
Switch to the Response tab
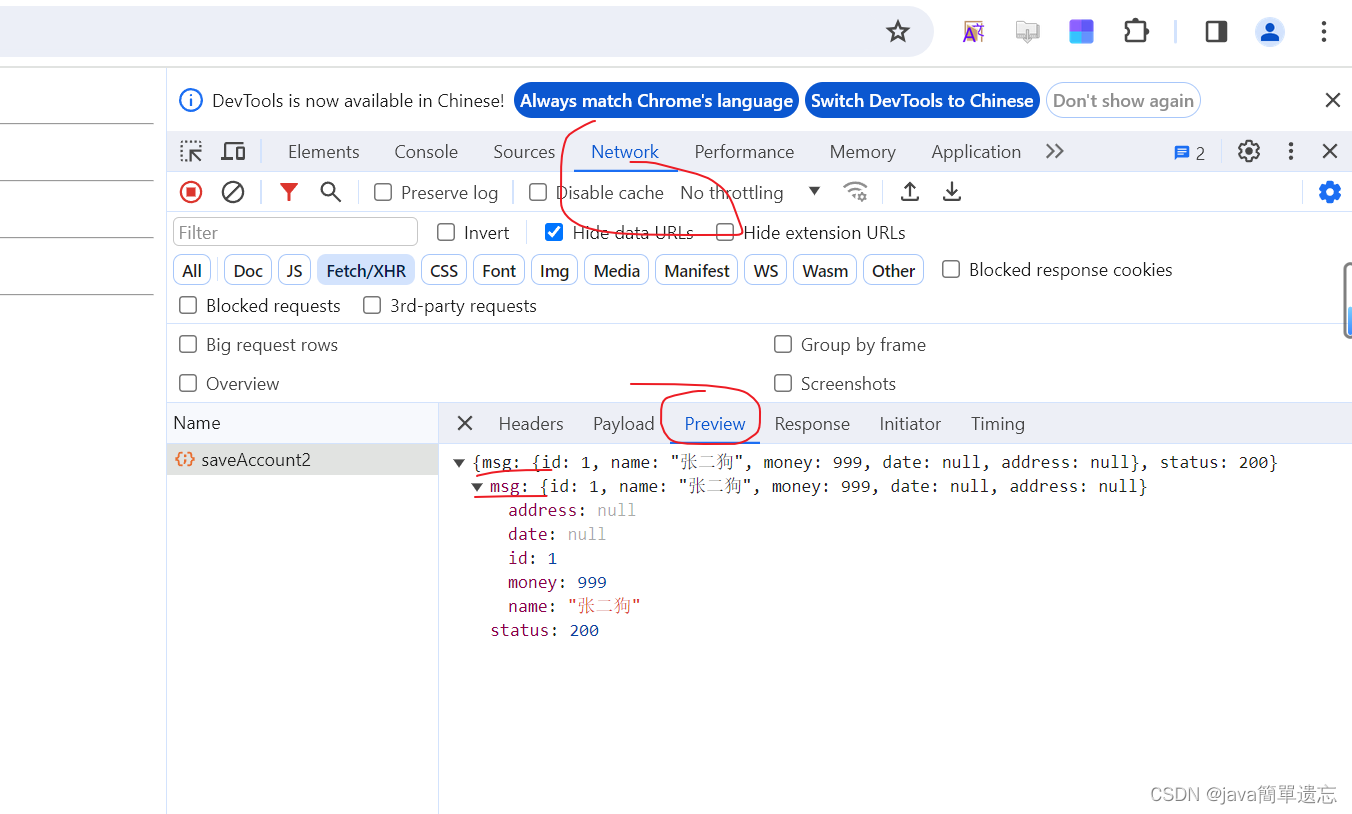pyautogui.click(x=812, y=423)
